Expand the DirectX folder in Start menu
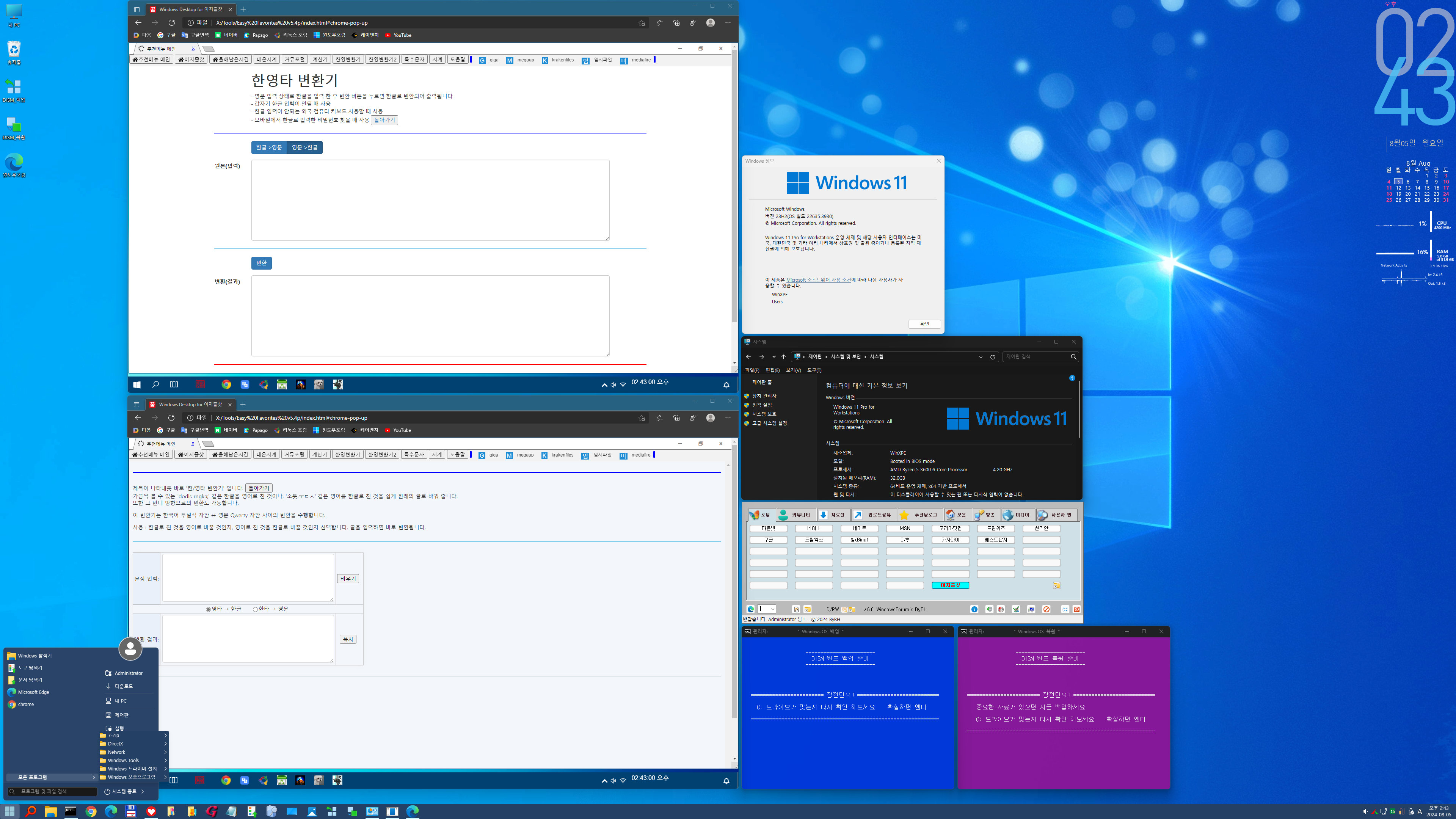The image size is (1456, 819). point(133,744)
